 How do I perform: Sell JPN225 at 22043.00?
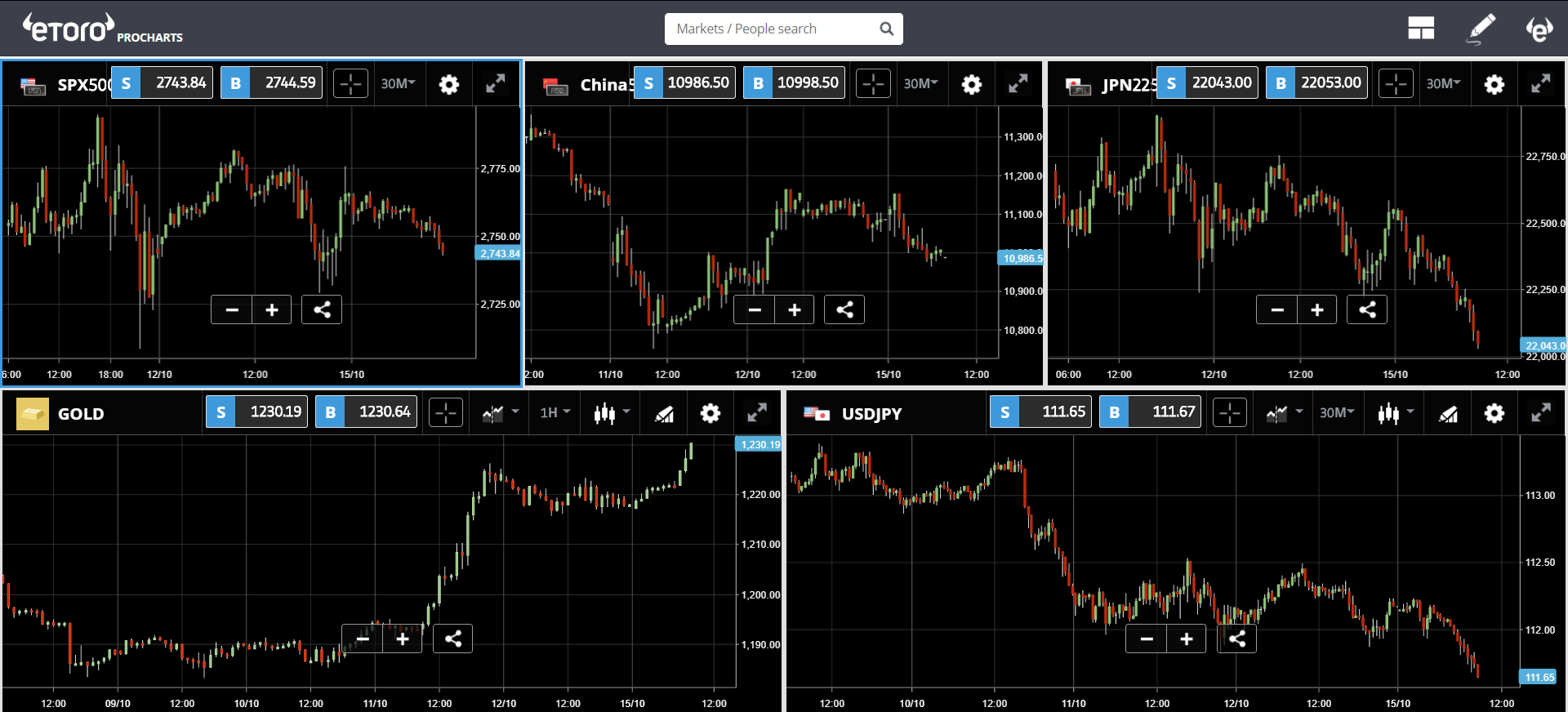pos(1207,82)
